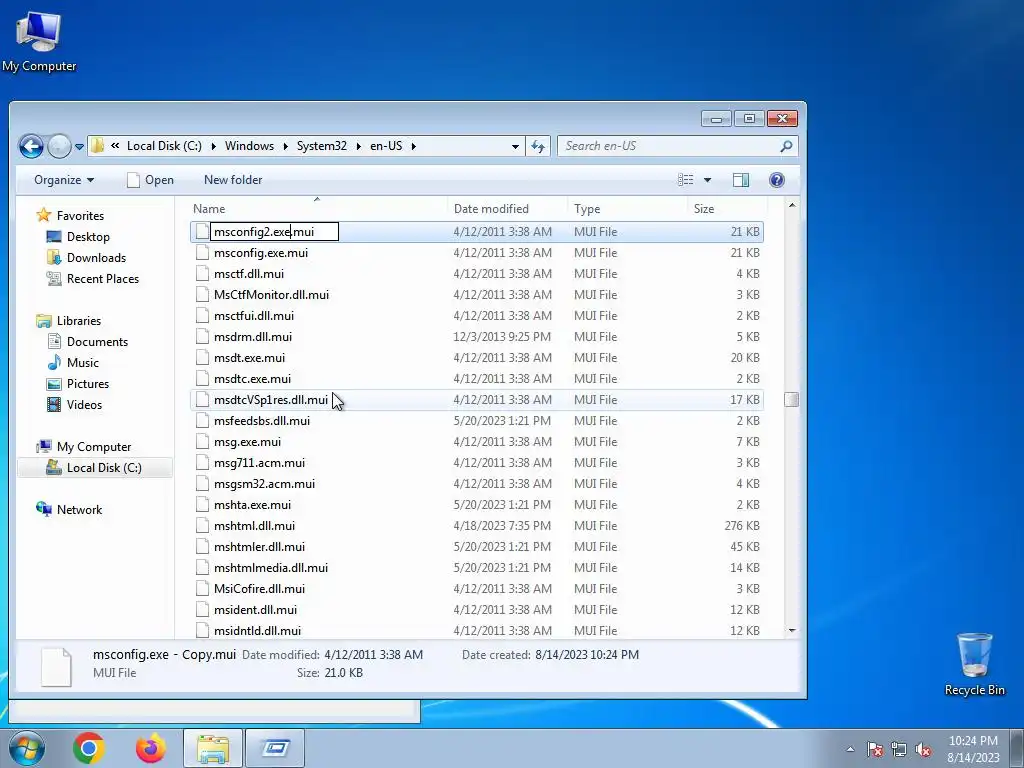Select the My Computer desktop icon
This screenshot has height=768, width=1024.
[x=39, y=40]
